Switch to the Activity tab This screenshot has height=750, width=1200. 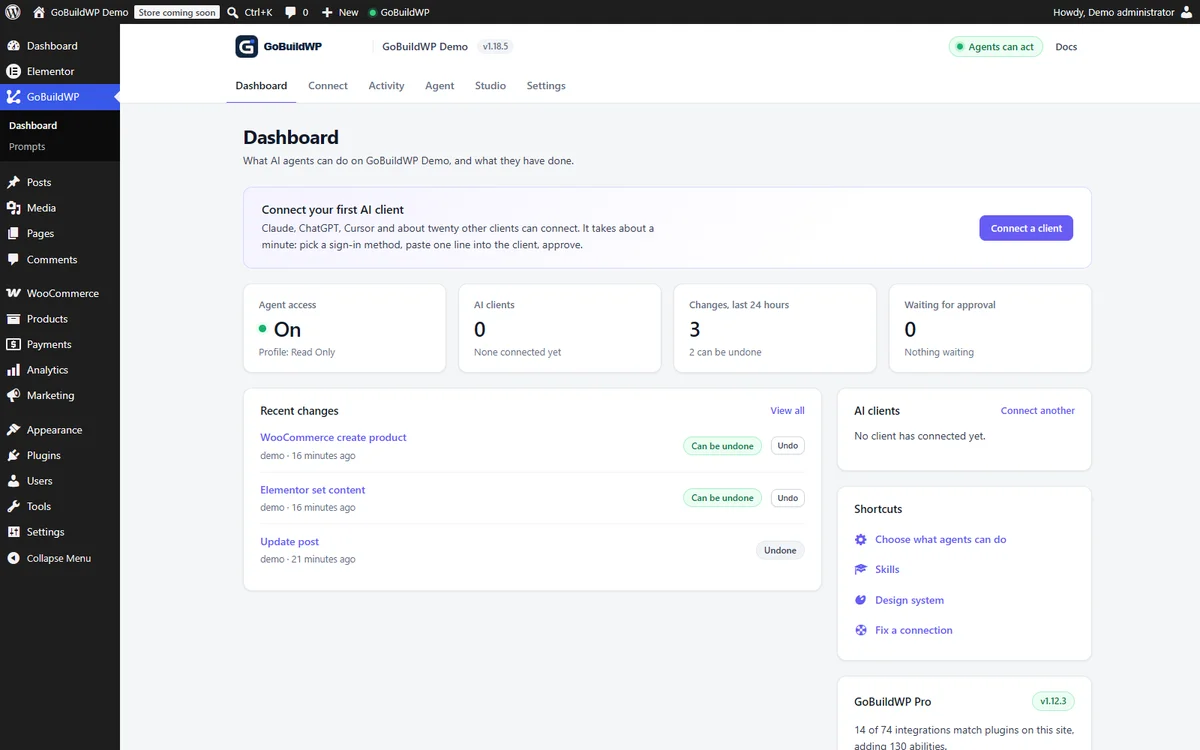(386, 86)
